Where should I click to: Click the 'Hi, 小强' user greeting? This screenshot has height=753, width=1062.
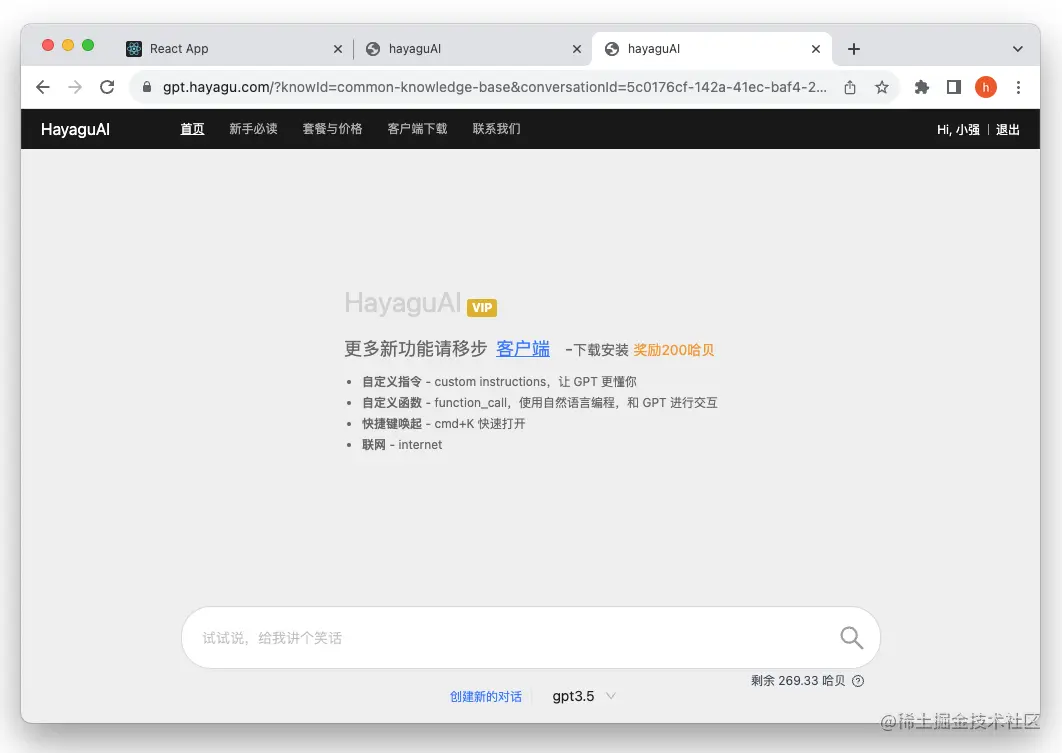pos(958,129)
